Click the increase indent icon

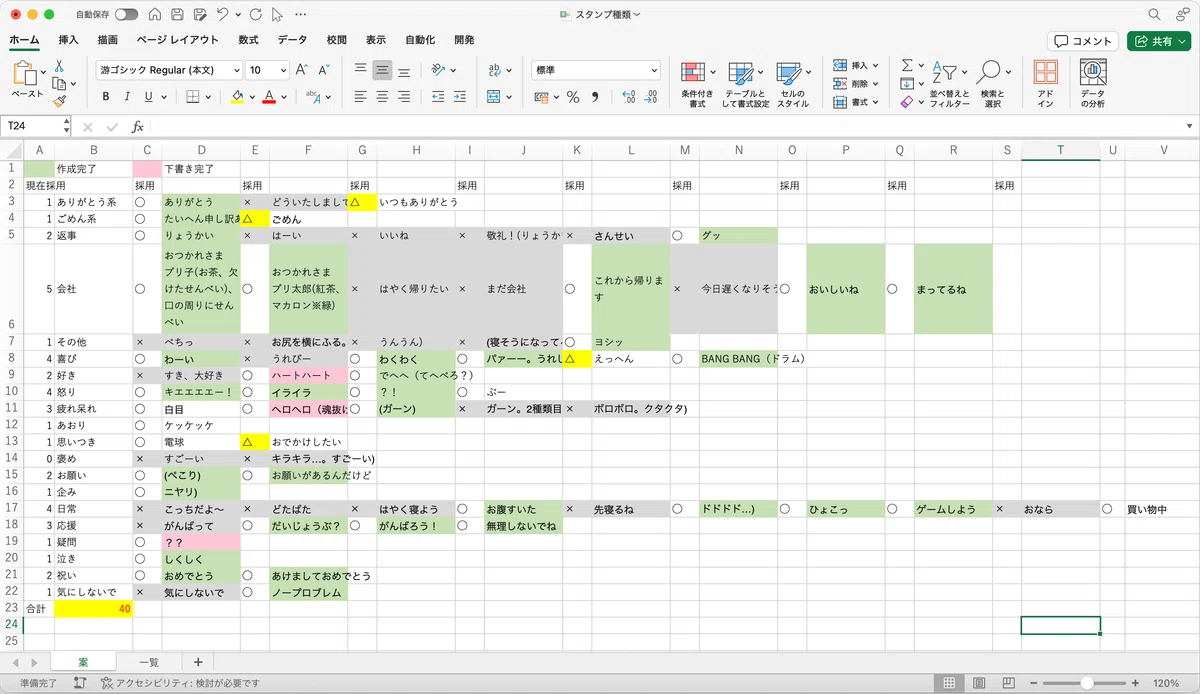(x=458, y=97)
